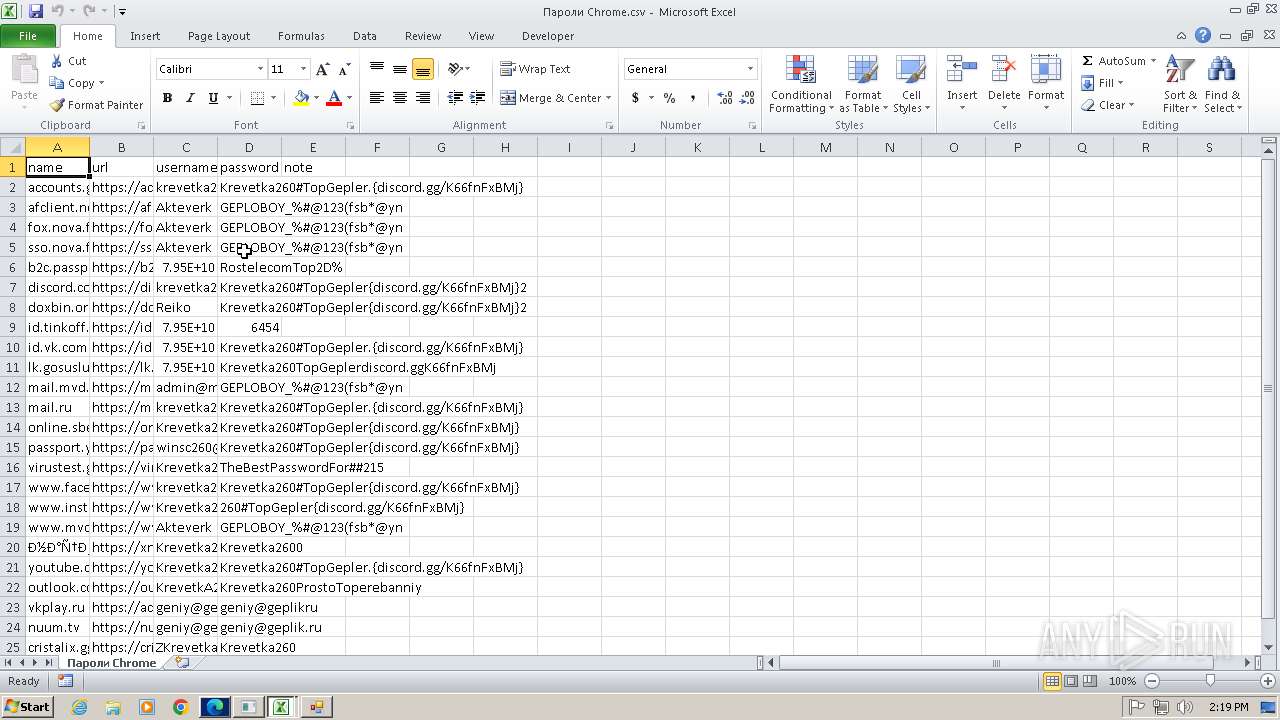This screenshot has width=1280, height=720.
Task: Open Google Chrome from the taskbar
Action: 181,707
